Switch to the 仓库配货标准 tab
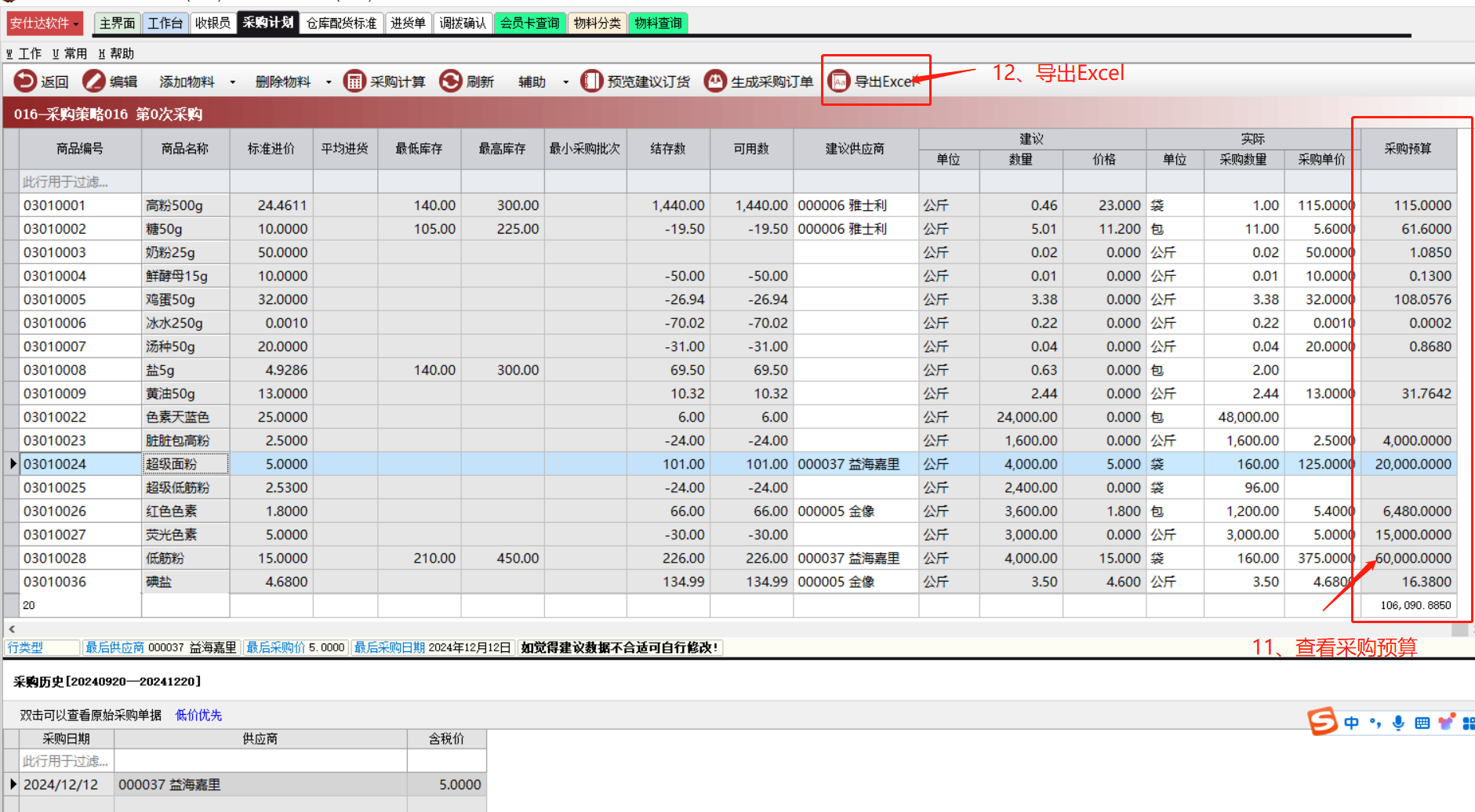The width and height of the screenshot is (1475, 812). point(341,24)
